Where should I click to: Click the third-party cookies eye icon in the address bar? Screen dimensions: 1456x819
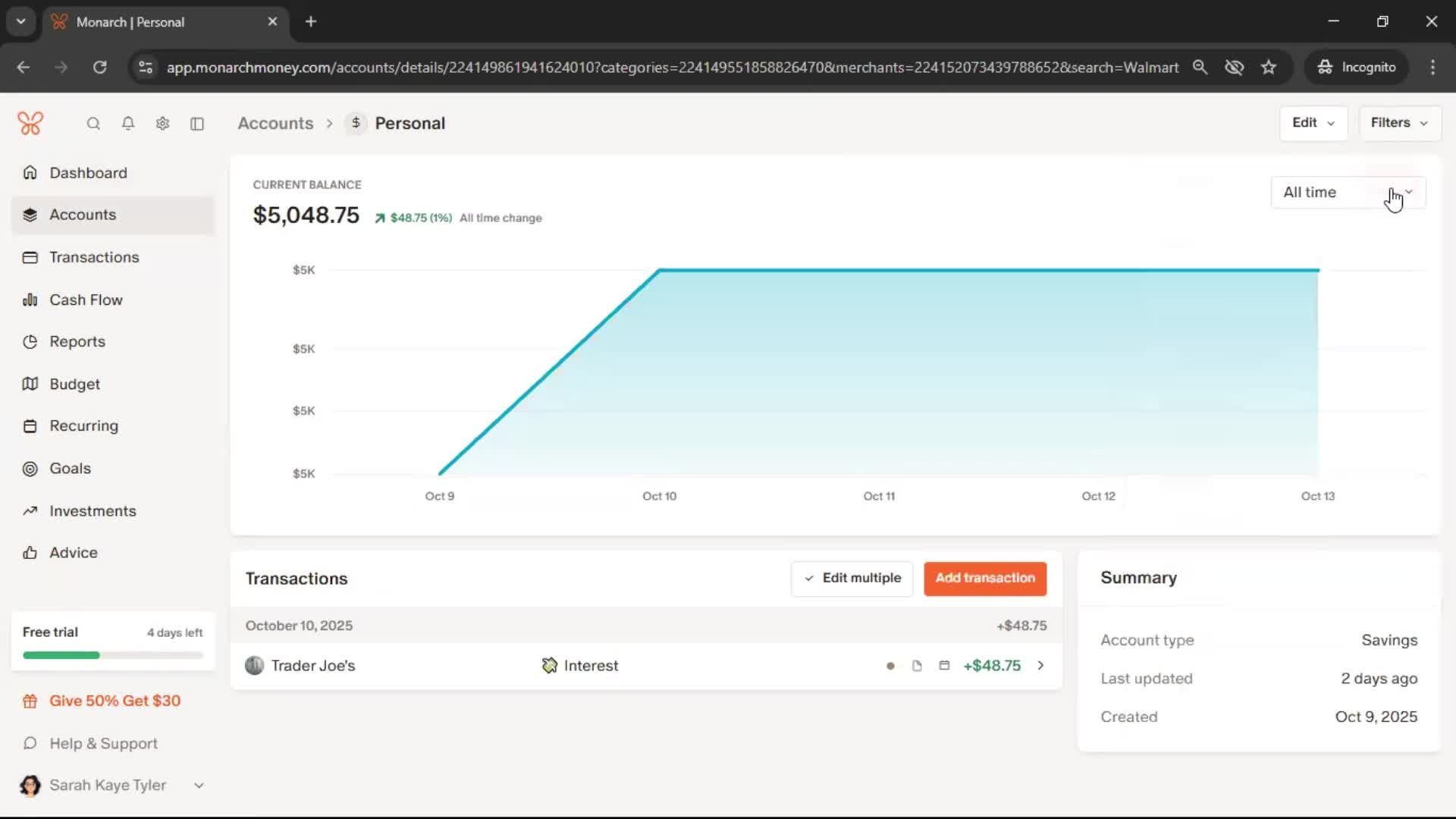(x=1234, y=67)
